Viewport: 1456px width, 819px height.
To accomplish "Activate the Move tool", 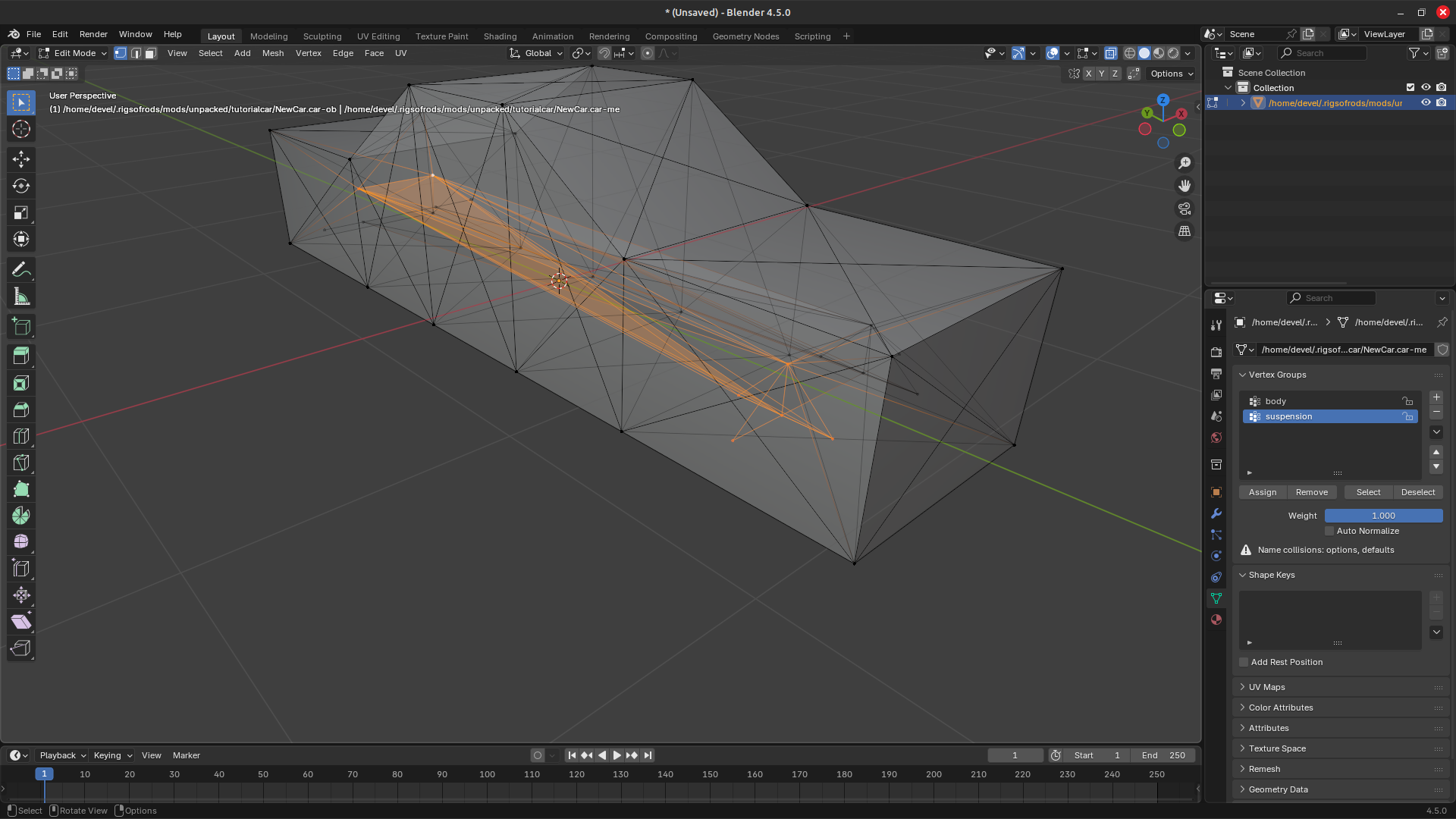I will point(21,158).
